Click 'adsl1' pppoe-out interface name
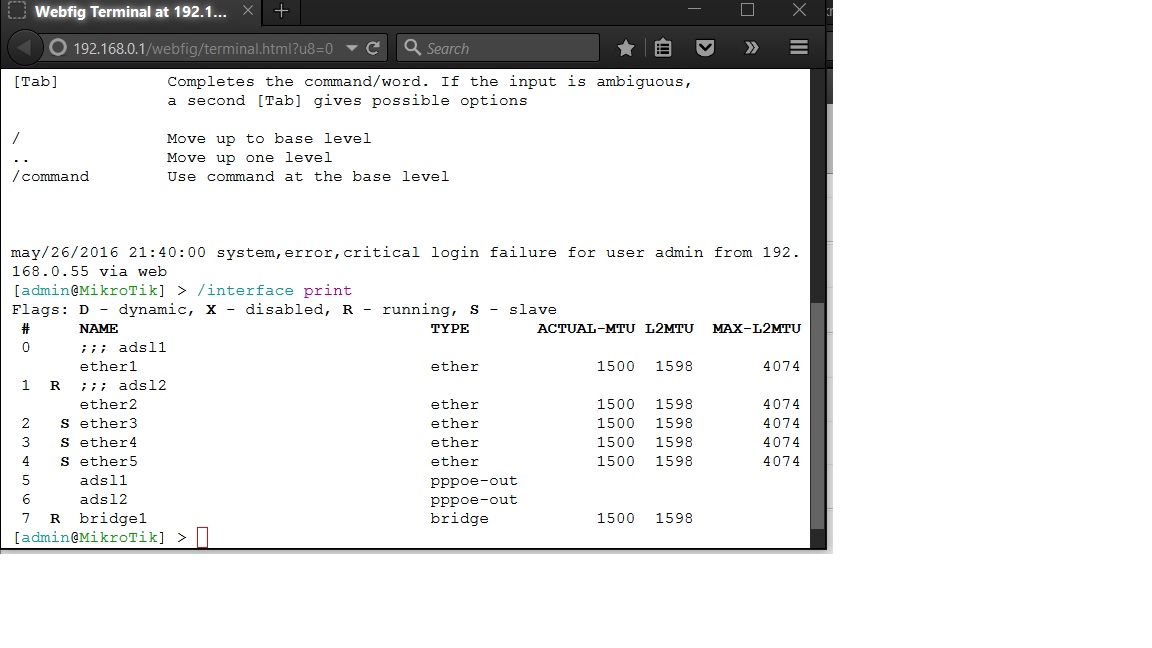 (103, 480)
